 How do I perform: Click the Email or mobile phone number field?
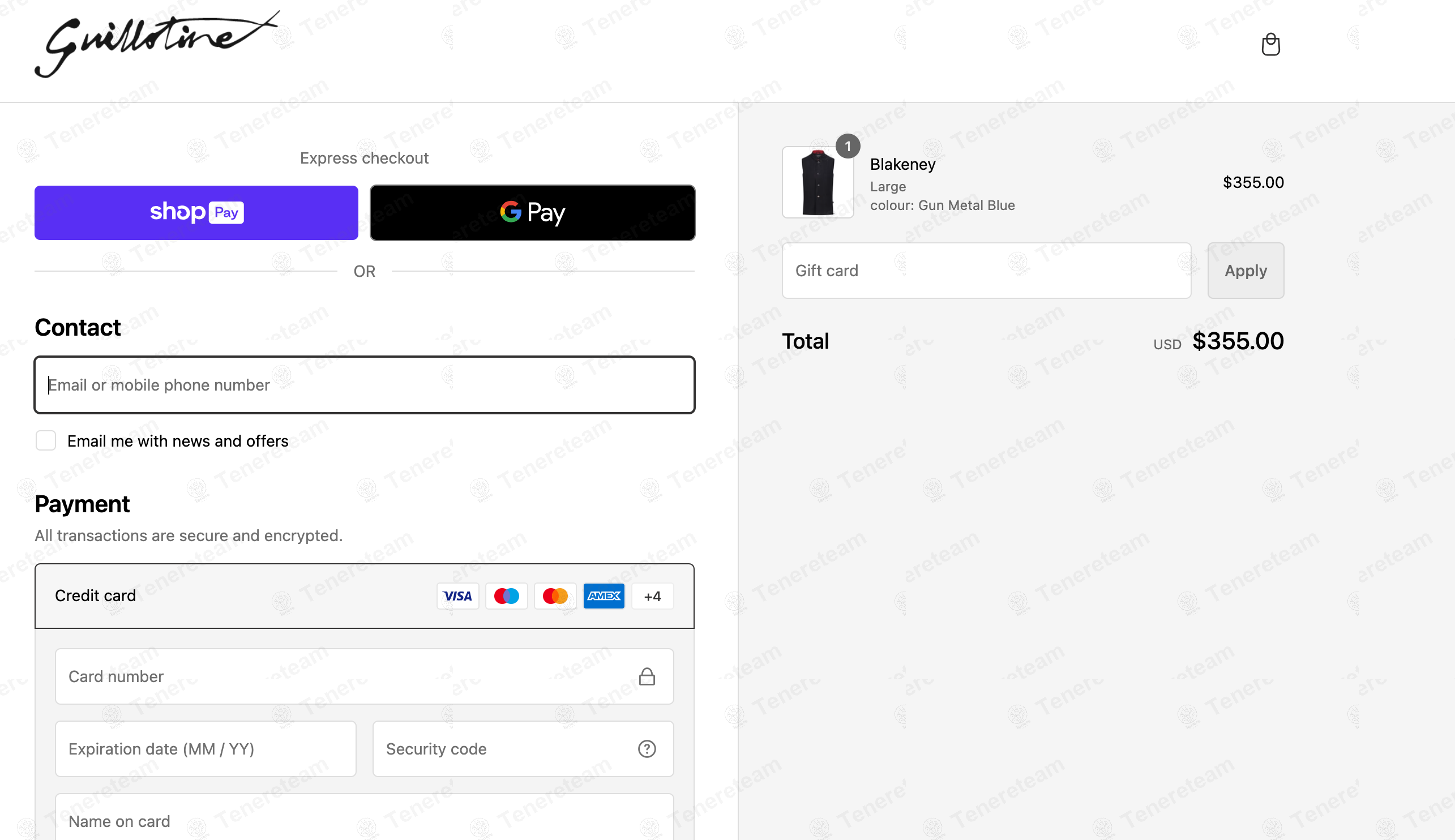click(364, 385)
